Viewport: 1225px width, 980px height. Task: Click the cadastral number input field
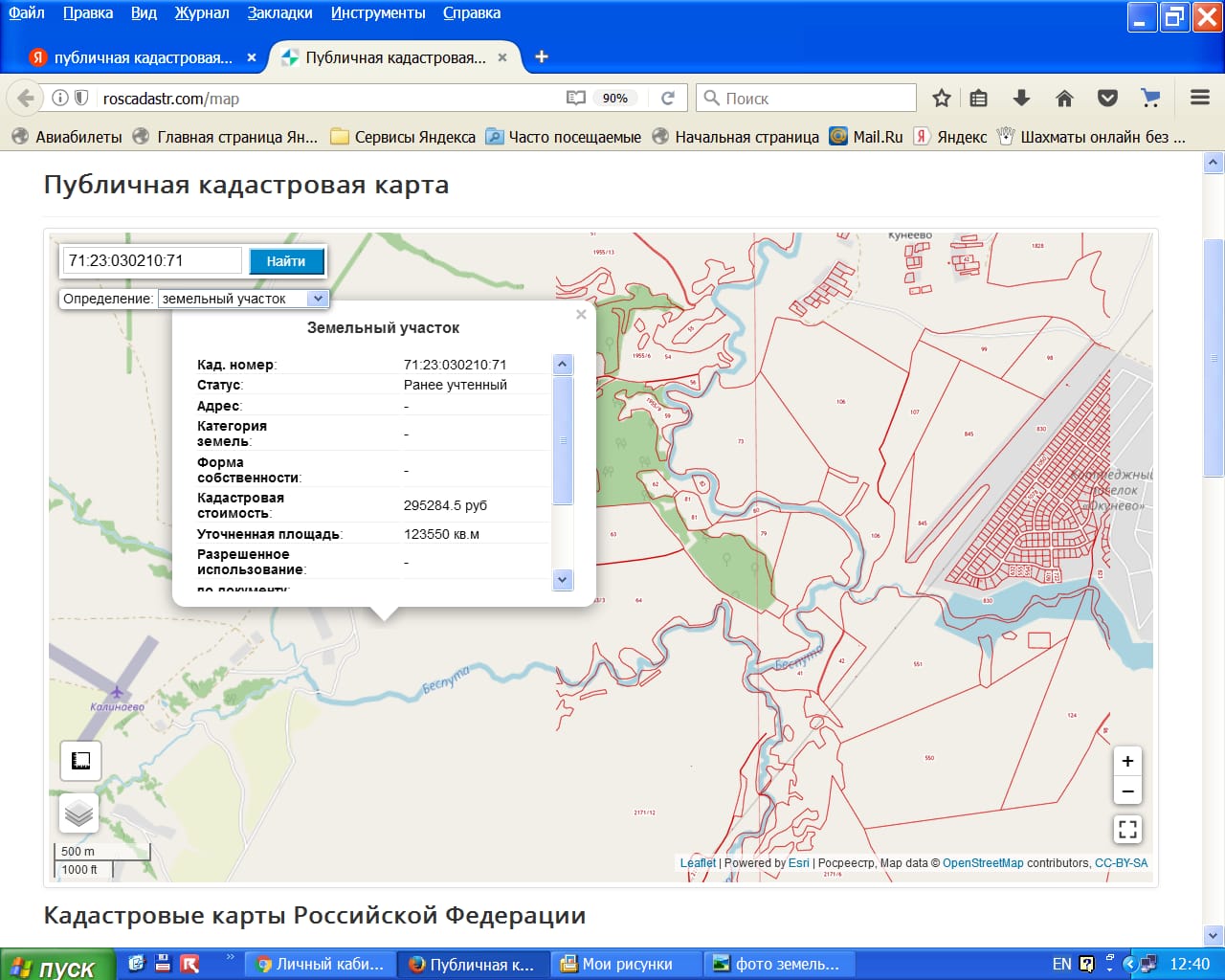pyautogui.click(x=152, y=260)
